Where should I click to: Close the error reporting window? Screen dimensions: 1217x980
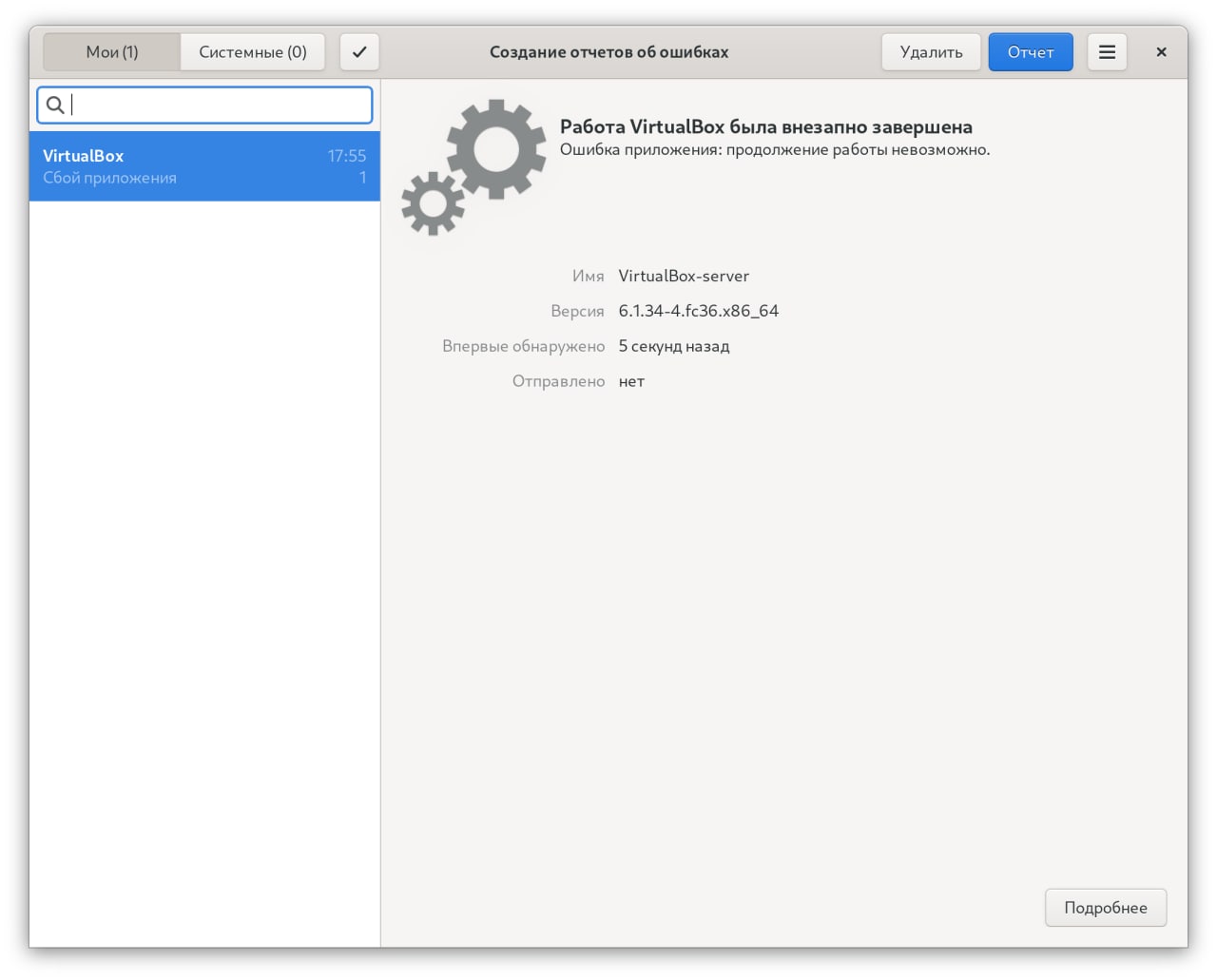coord(1161,52)
